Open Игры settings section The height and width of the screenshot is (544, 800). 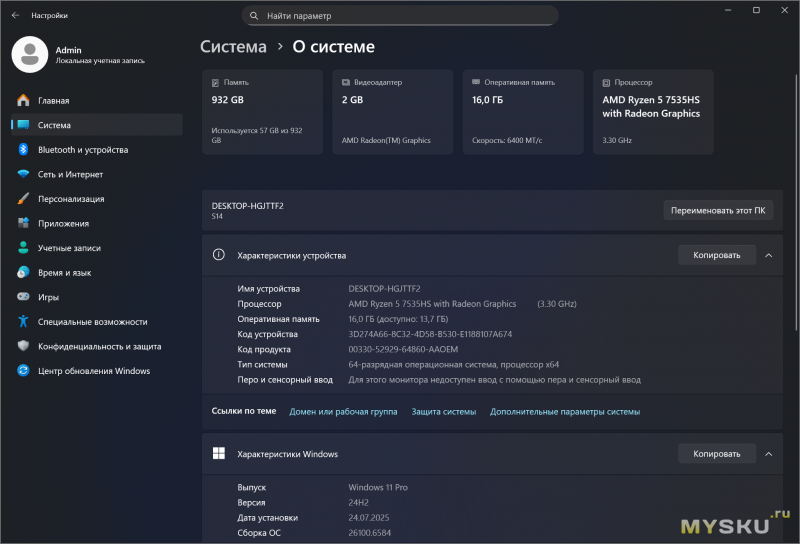[97, 297]
